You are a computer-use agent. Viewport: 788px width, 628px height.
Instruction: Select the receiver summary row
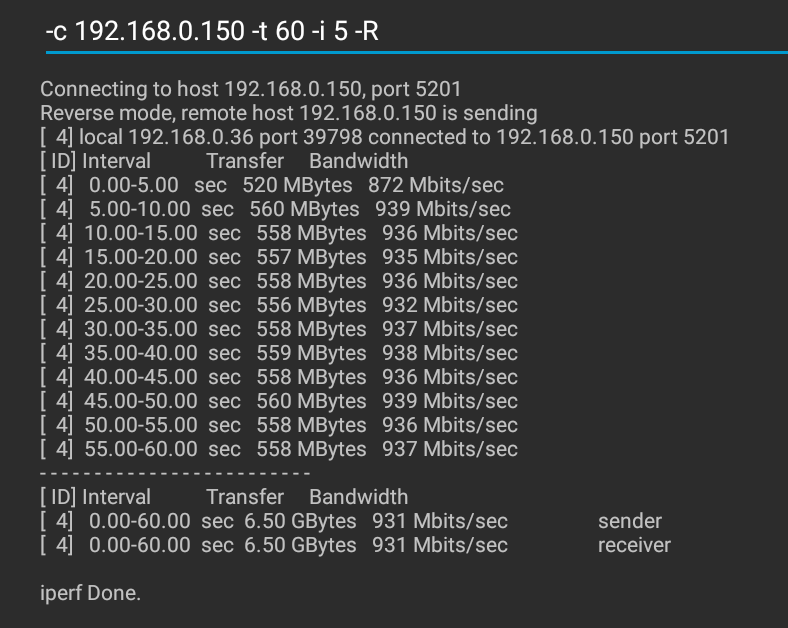355,545
